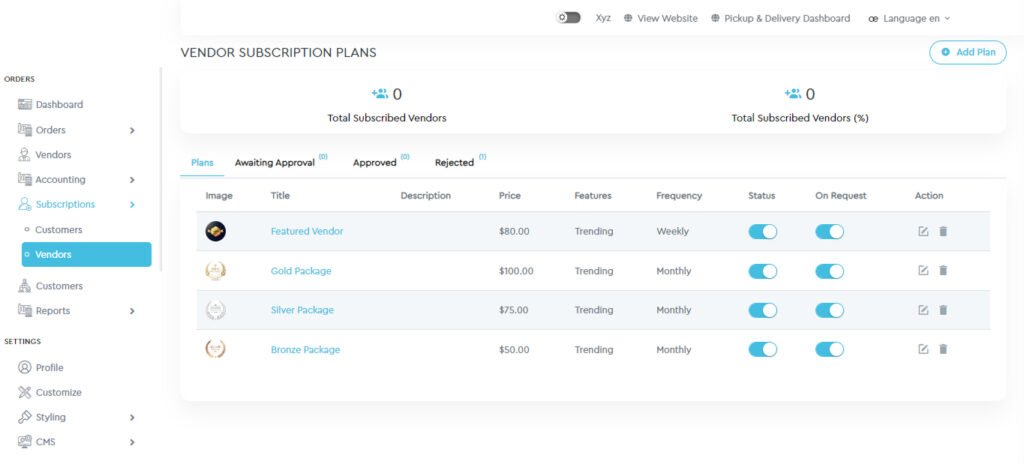Screen dimensions: 1024x464
Task: Expand the Orders sidebar menu
Action: (132, 130)
